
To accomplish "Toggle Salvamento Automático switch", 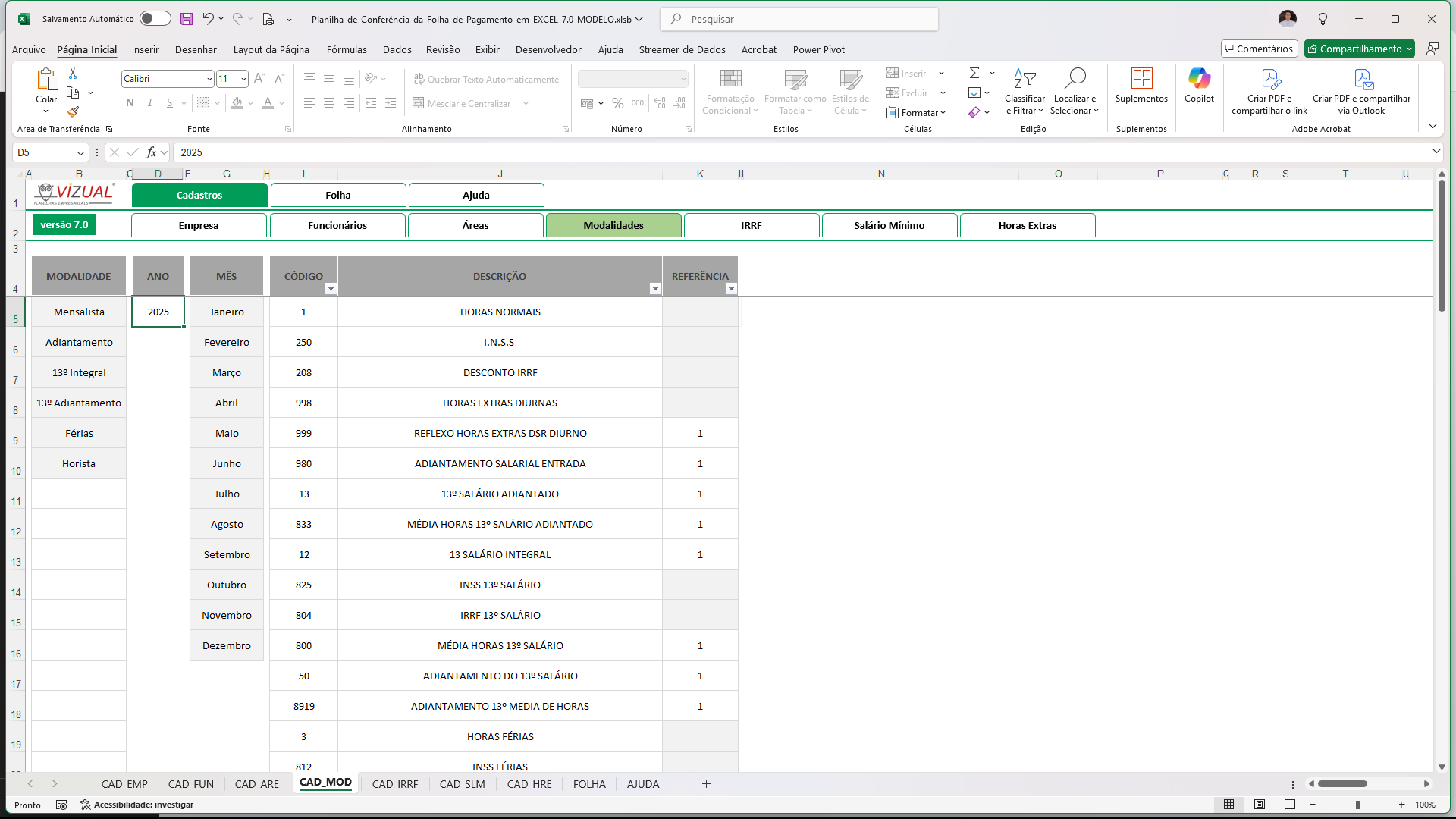I will (x=155, y=19).
